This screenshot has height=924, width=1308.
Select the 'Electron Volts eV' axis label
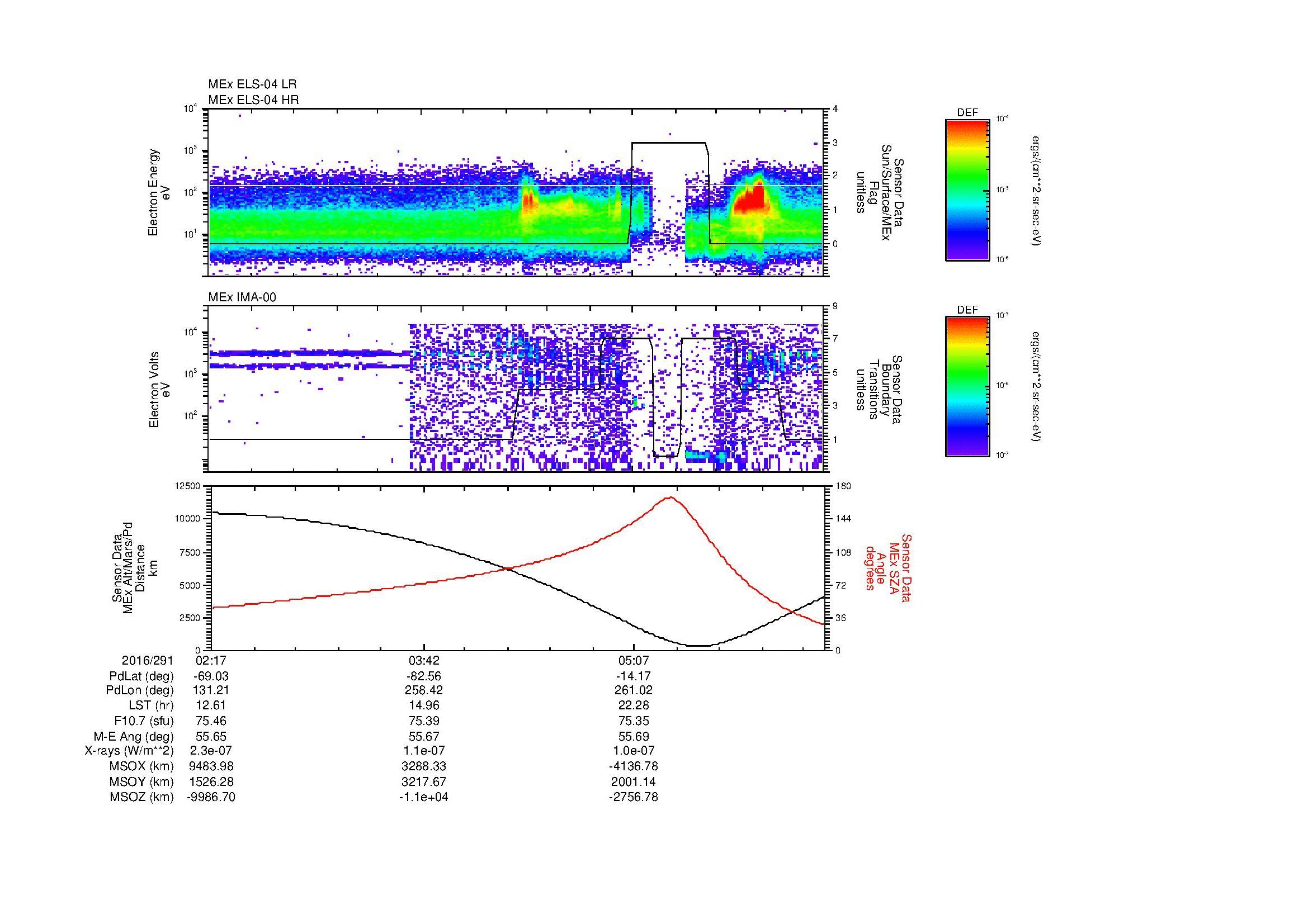[x=159, y=390]
